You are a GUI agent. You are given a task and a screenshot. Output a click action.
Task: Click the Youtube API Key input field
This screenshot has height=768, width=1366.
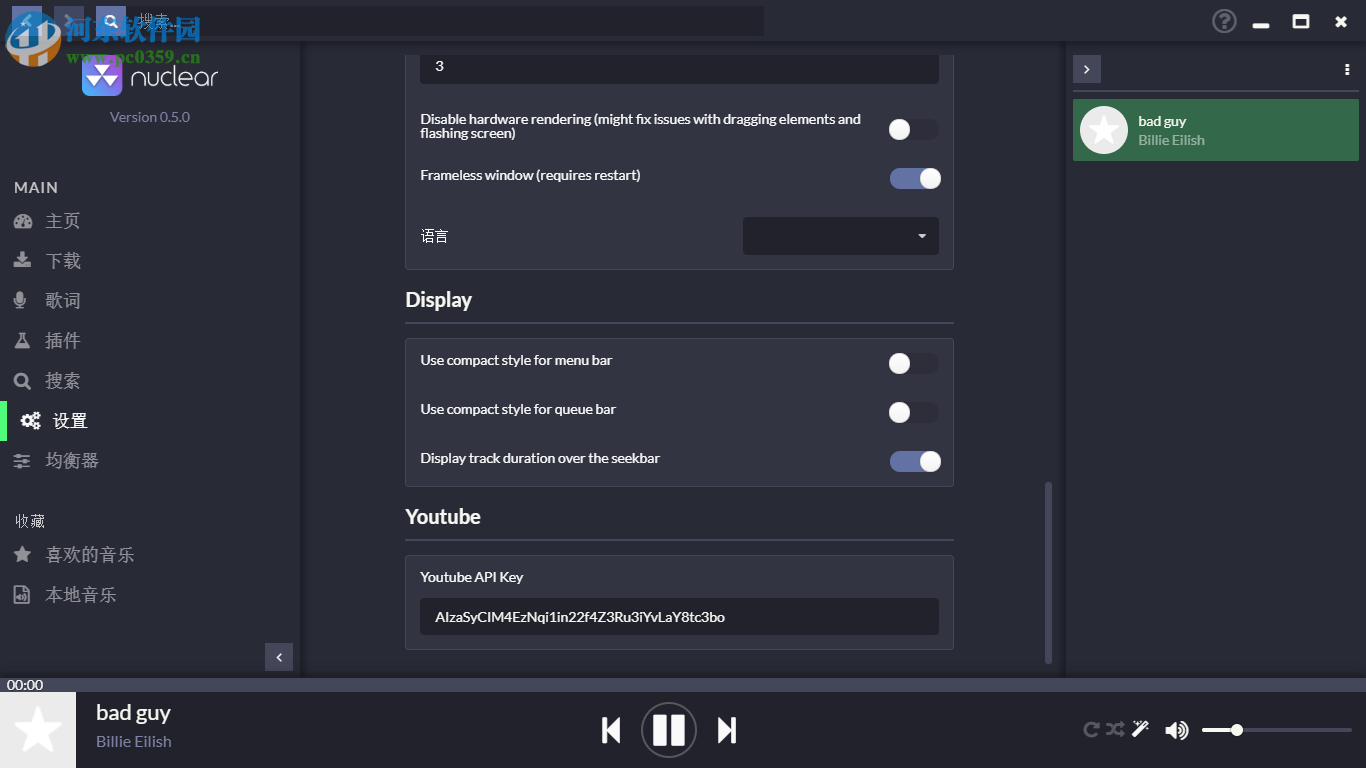coord(679,617)
